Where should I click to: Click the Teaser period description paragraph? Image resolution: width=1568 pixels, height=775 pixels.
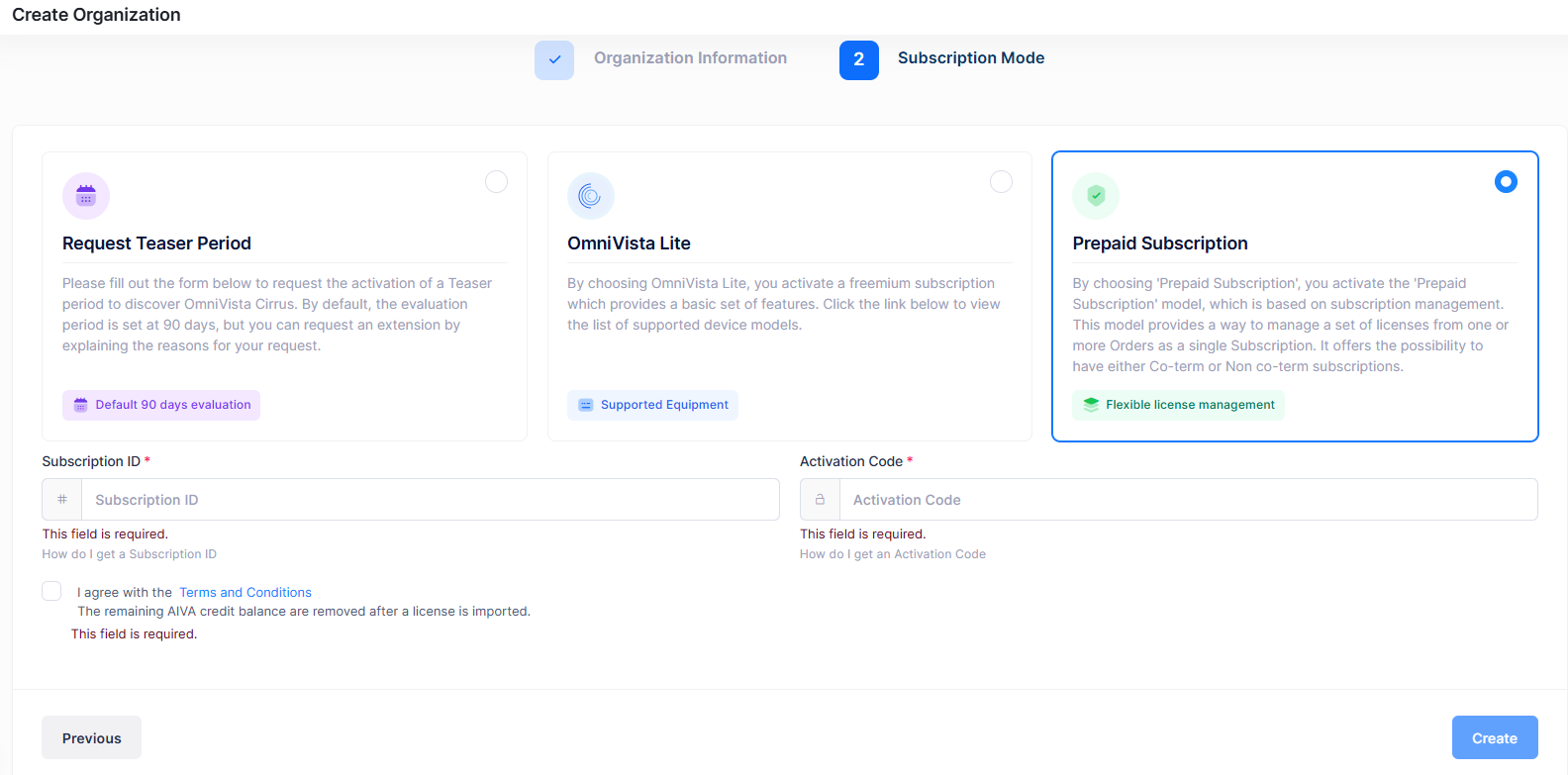pyautogui.click(x=277, y=315)
